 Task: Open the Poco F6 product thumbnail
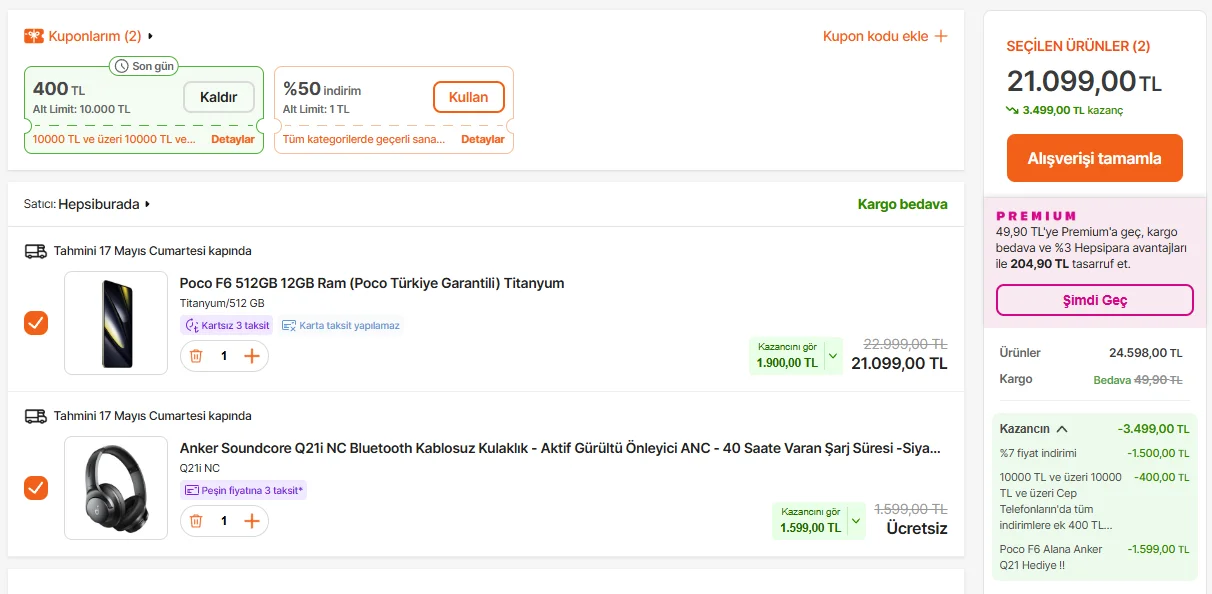coord(116,323)
